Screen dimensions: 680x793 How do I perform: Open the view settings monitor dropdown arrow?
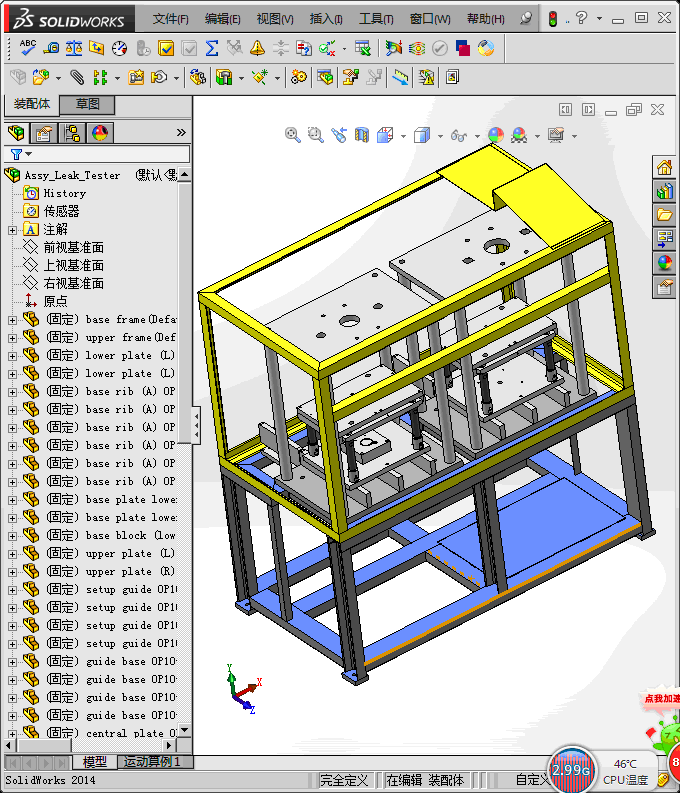click(x=574, y=136)
